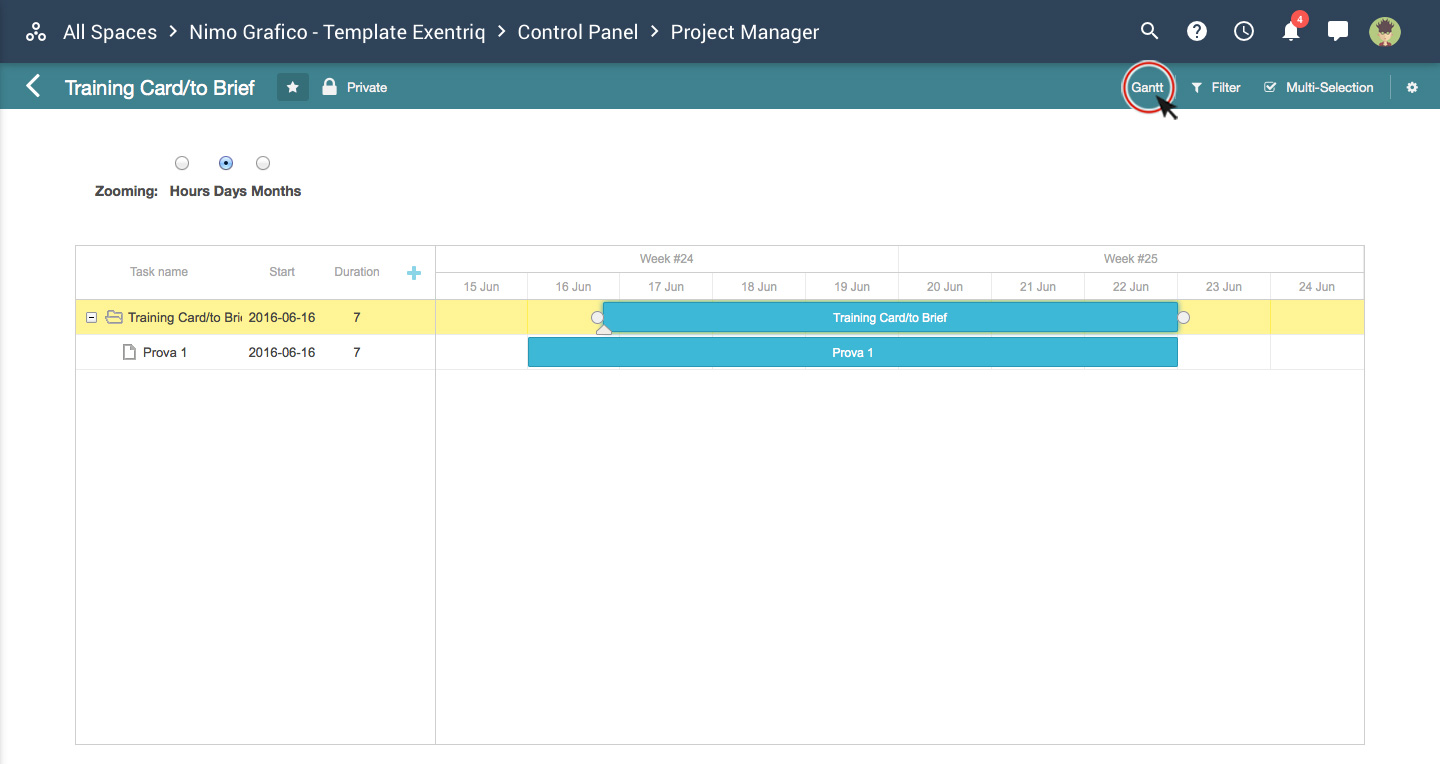Screen dimensions: 1440x764
Task: Click the Week #25 header
Action: tap(1131, 259)
